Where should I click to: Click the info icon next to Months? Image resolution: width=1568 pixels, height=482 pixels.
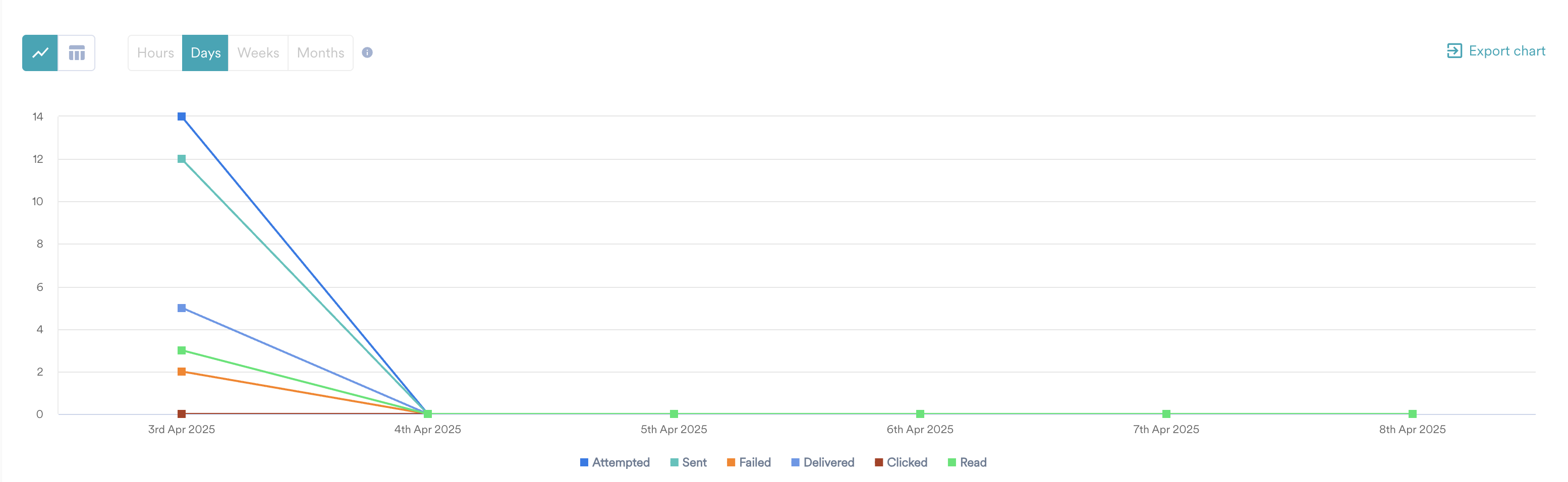367,53
